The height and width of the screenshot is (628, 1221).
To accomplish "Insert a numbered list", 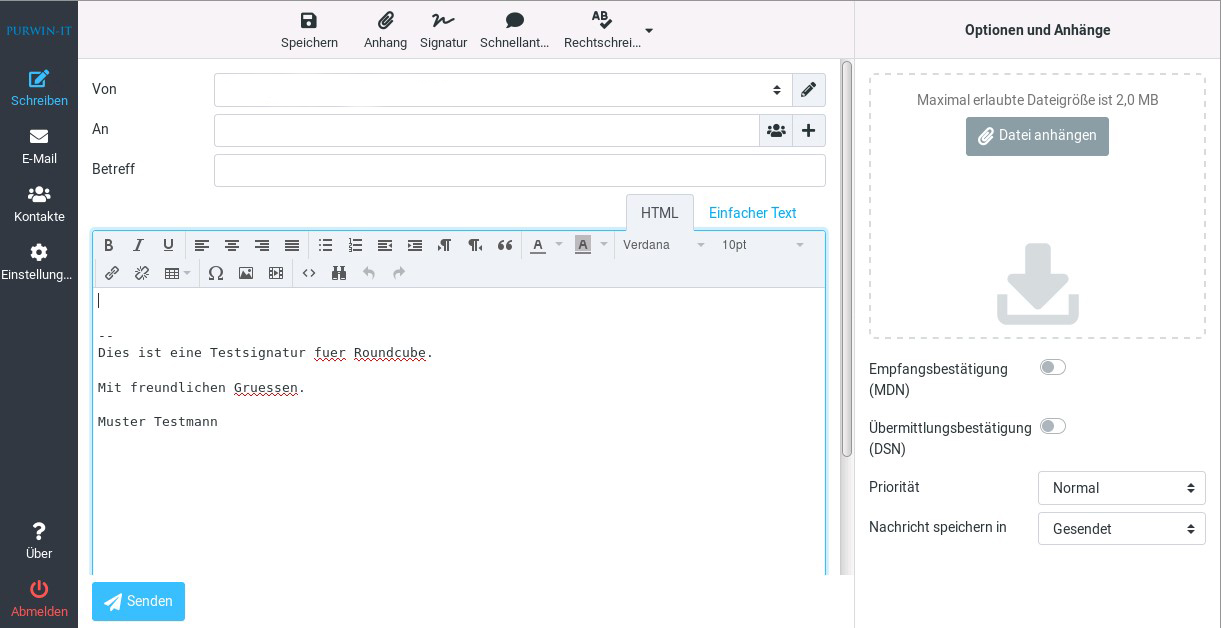I will [x=355, y=245].
